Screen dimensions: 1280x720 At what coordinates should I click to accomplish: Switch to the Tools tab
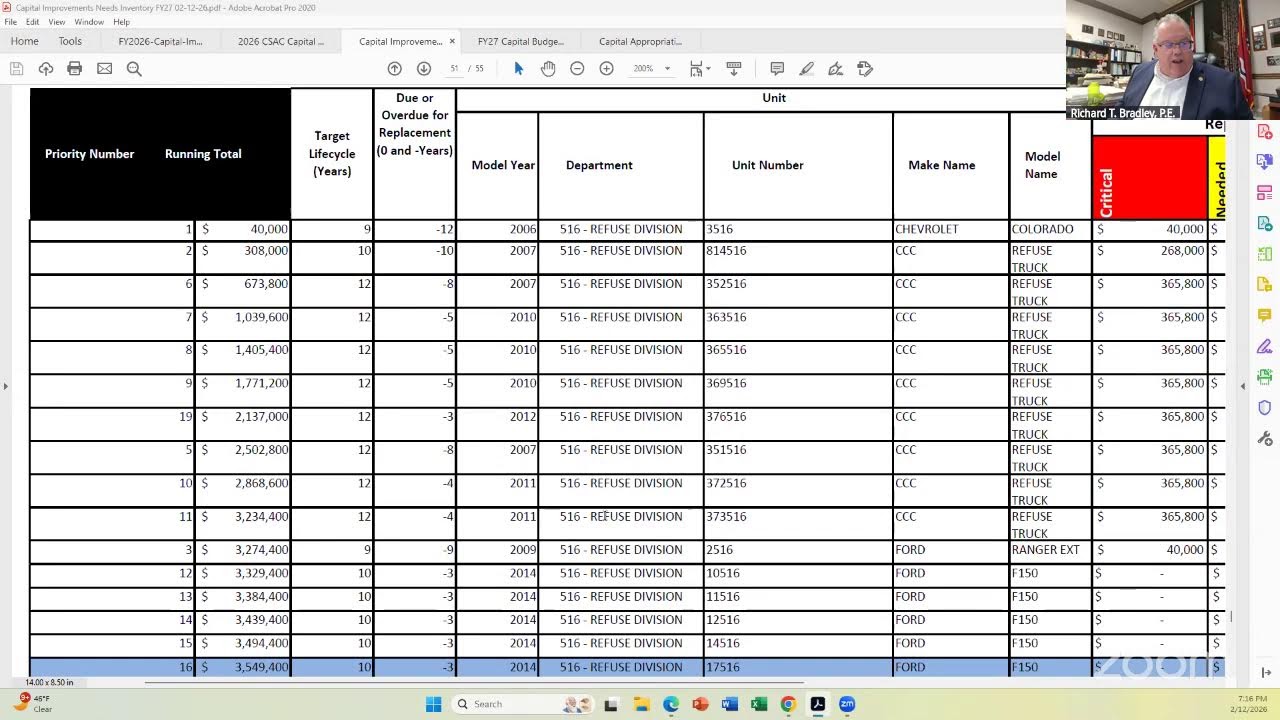pos(70,41)
